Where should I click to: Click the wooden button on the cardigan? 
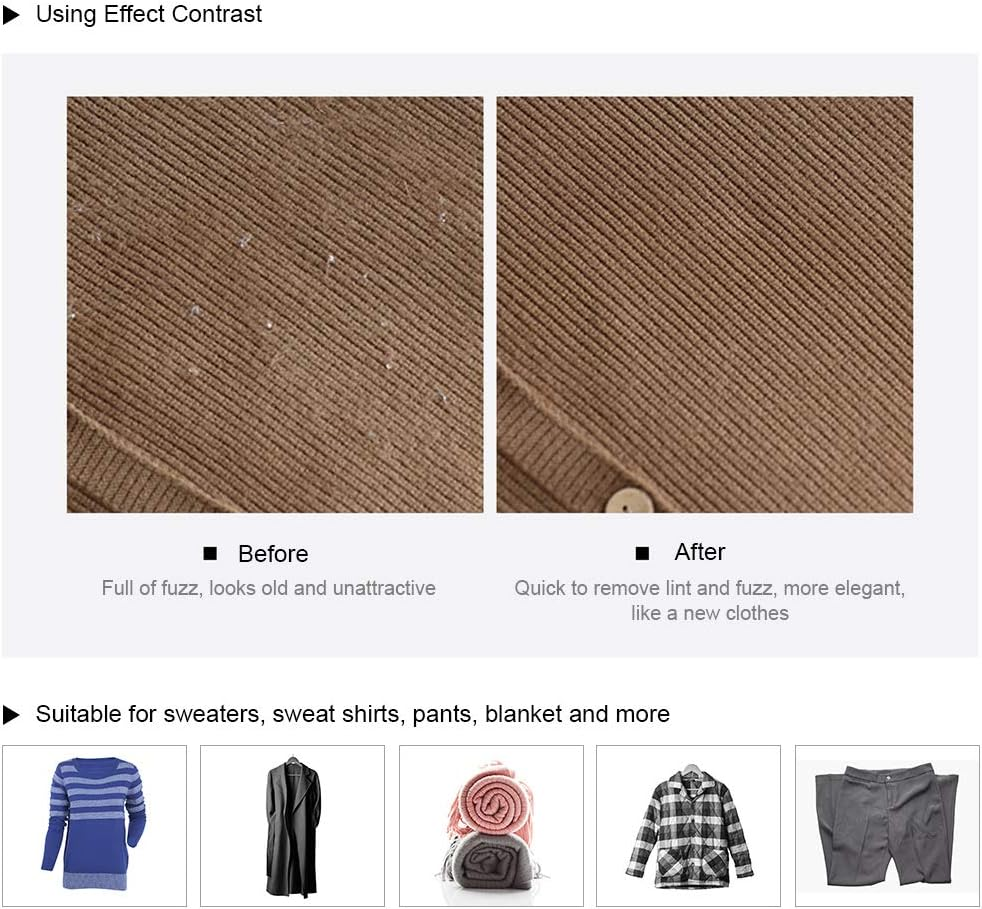point(630,500)
